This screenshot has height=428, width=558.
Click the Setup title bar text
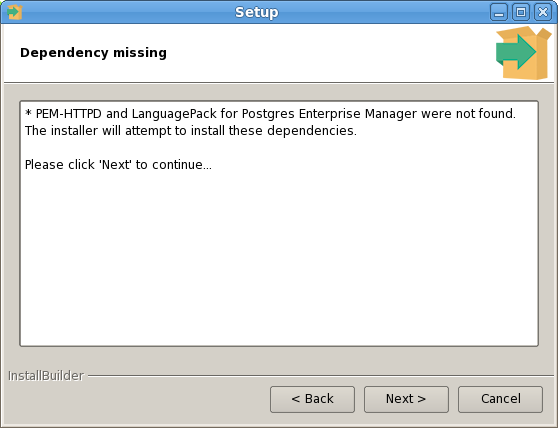coord(257,12)
